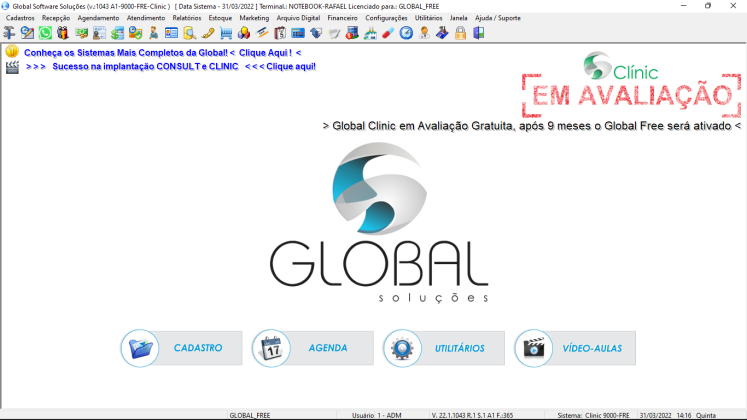Open the database magnifier search icon
The width and height of the screenshot is (747, 420).
pos(189,33)
